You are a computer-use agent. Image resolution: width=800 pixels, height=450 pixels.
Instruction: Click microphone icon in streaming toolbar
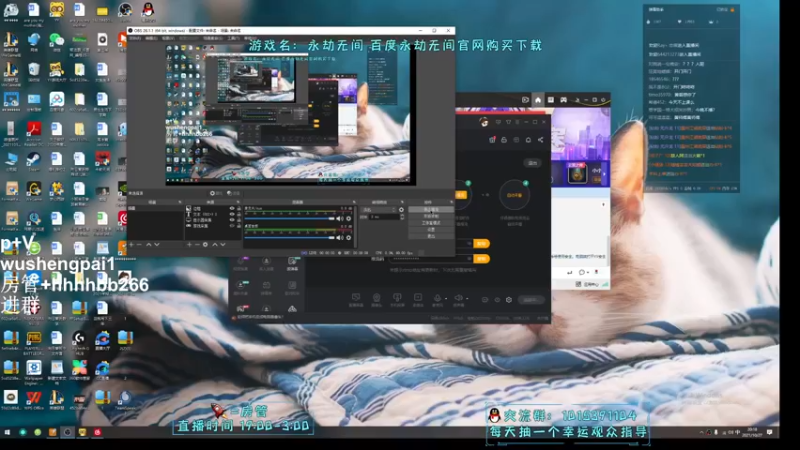pyautogui.click(x=437, y=297)
